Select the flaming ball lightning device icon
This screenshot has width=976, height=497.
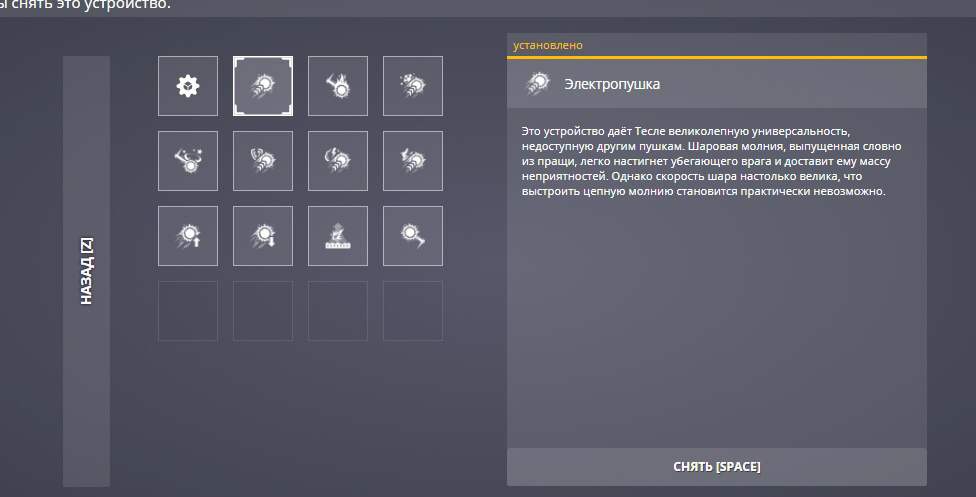(338, 86)
